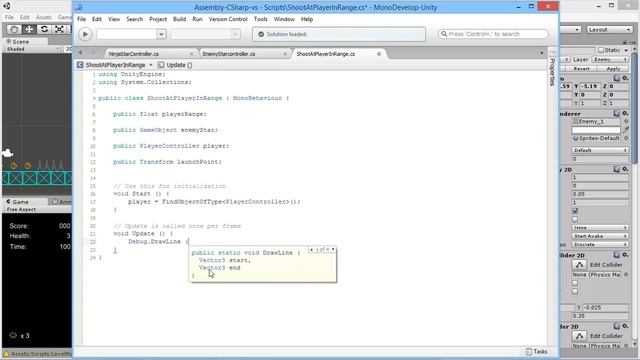
Task: Open Rigidbody 2D gear menu
Action: pyautogui.click(x=625, y=169)
